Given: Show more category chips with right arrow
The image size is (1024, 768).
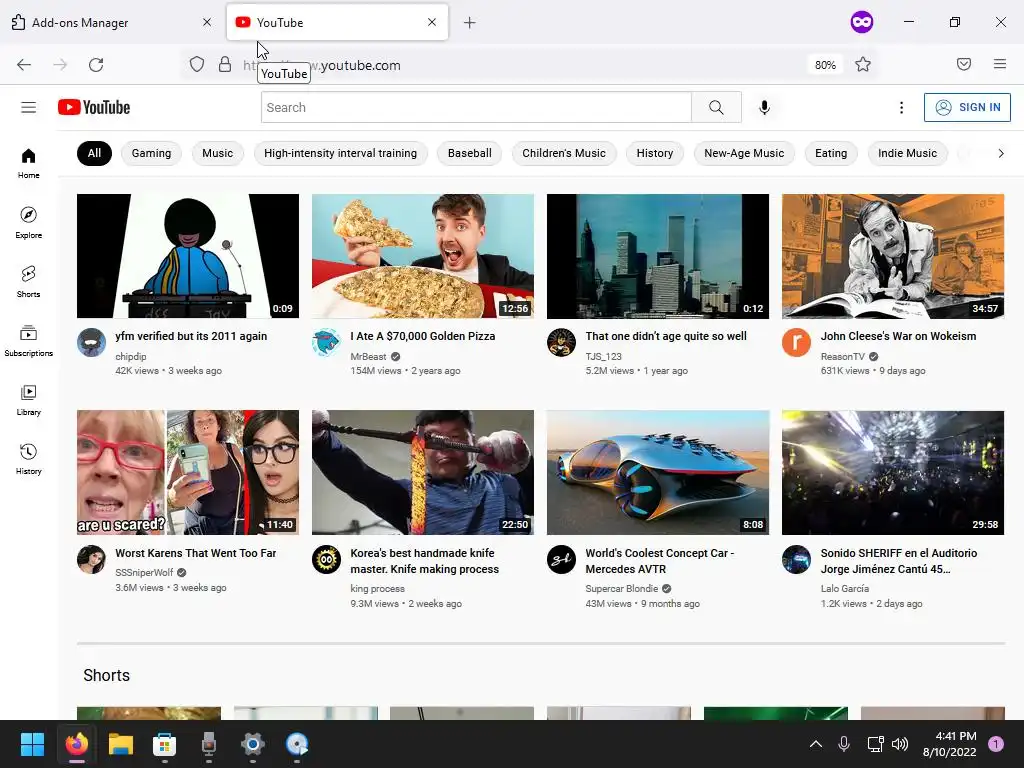Looking at the screenshot, I should [1000, 153].
